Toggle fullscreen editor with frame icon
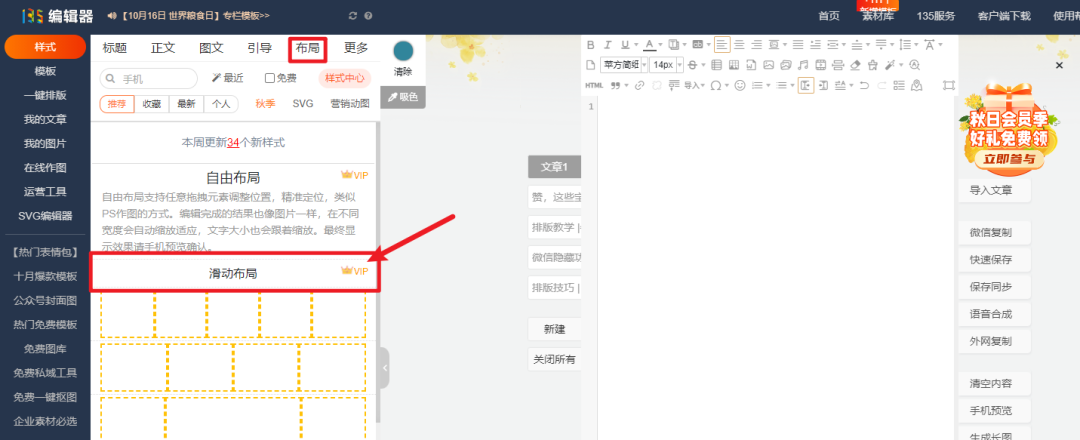Screen dimensions: 1080x440 948,85
